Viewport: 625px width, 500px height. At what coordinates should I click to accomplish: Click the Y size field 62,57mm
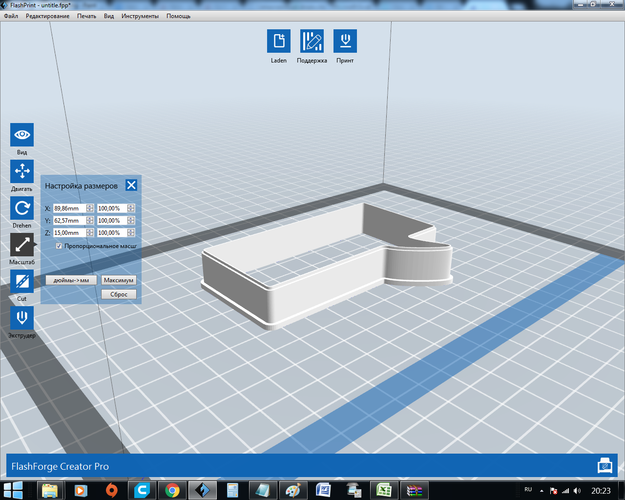[x=70, y=220]
